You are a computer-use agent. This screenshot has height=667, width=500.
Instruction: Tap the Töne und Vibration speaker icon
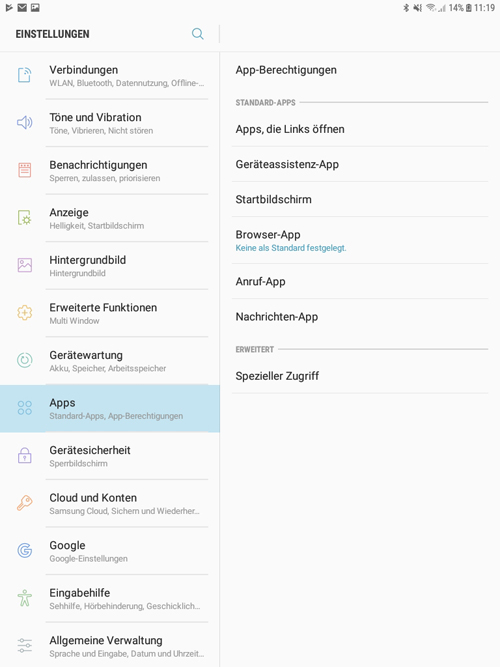25,123
